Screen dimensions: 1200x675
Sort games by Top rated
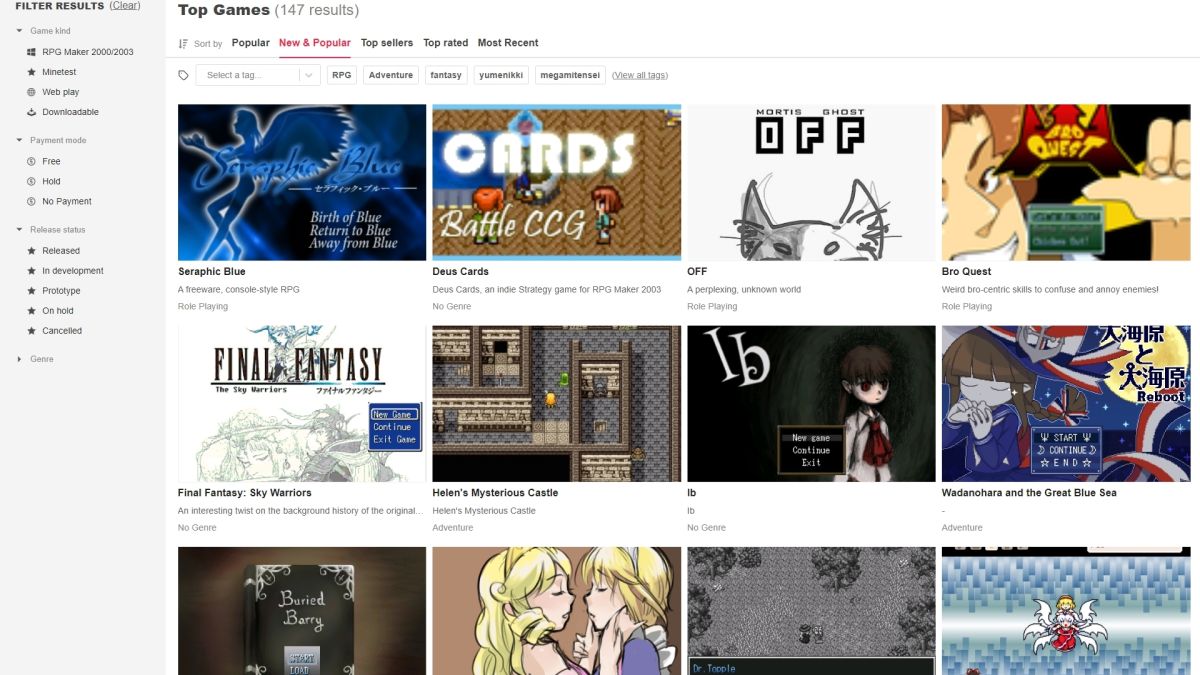pyautogui.click(x=445, y=43)
